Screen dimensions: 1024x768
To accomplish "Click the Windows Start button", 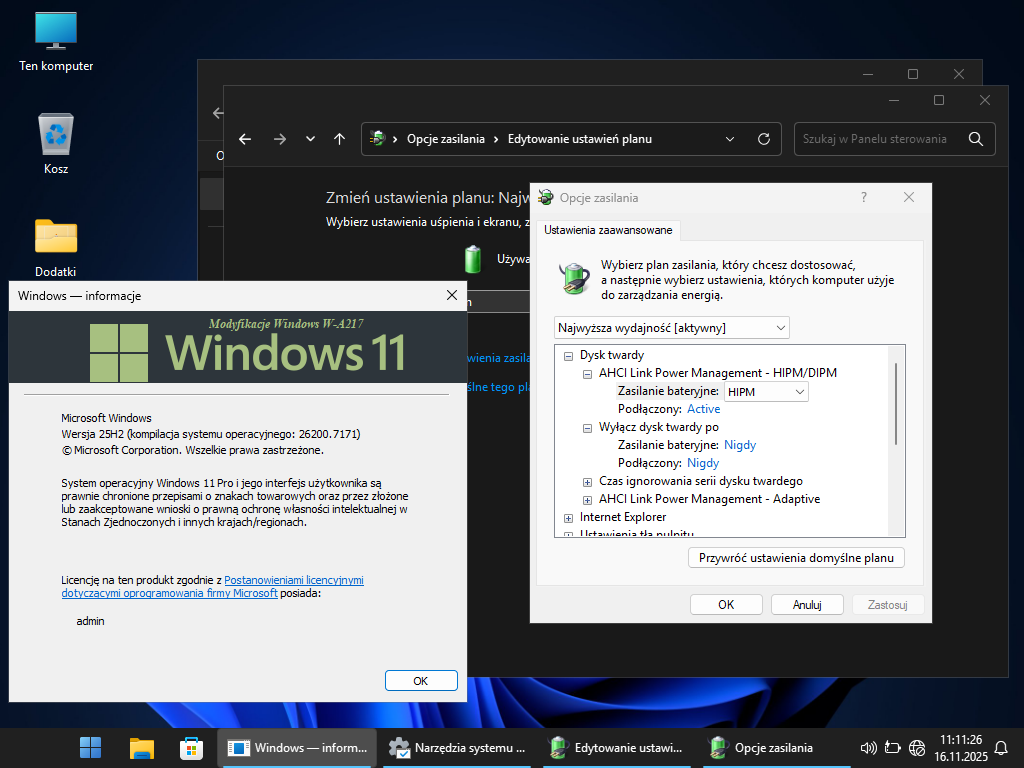I will (x=90, y=747).
